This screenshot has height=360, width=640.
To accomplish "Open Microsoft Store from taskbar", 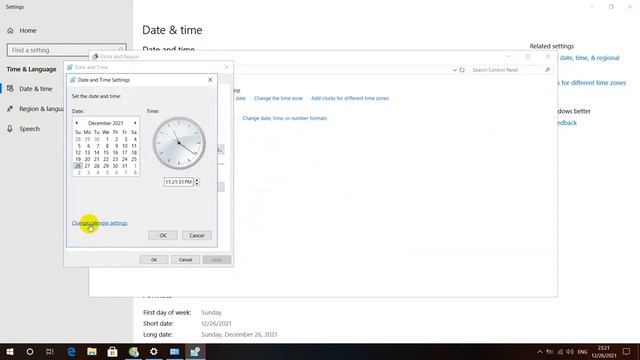I will 113,351.
